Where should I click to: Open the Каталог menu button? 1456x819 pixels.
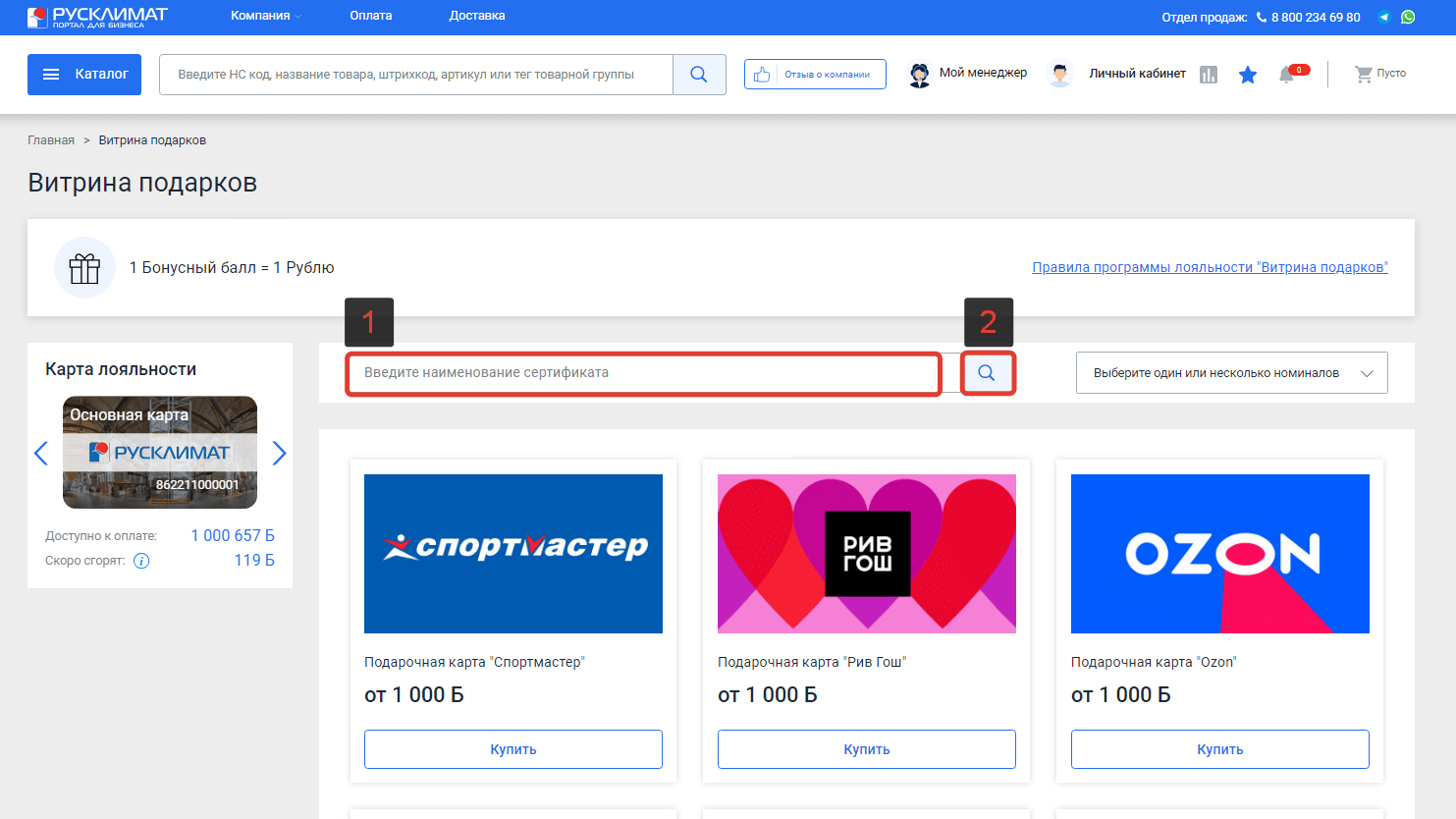click(x=84, y=75)
